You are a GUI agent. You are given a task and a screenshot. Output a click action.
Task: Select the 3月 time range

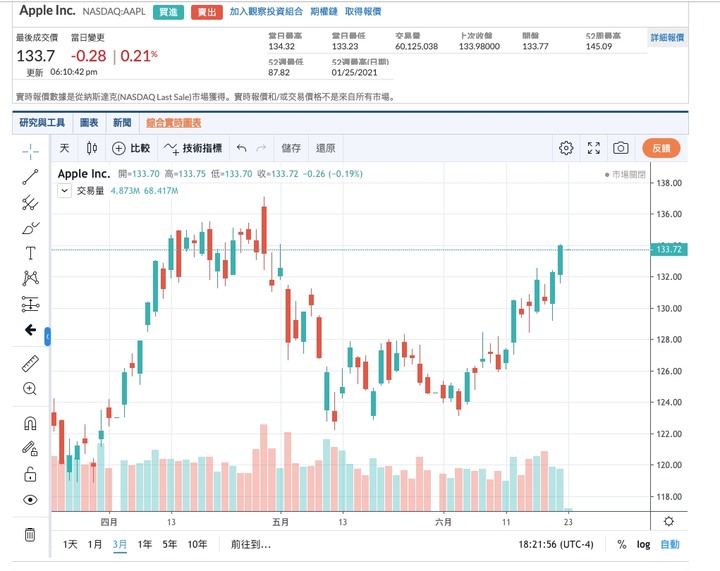click(x=120, y=544)
